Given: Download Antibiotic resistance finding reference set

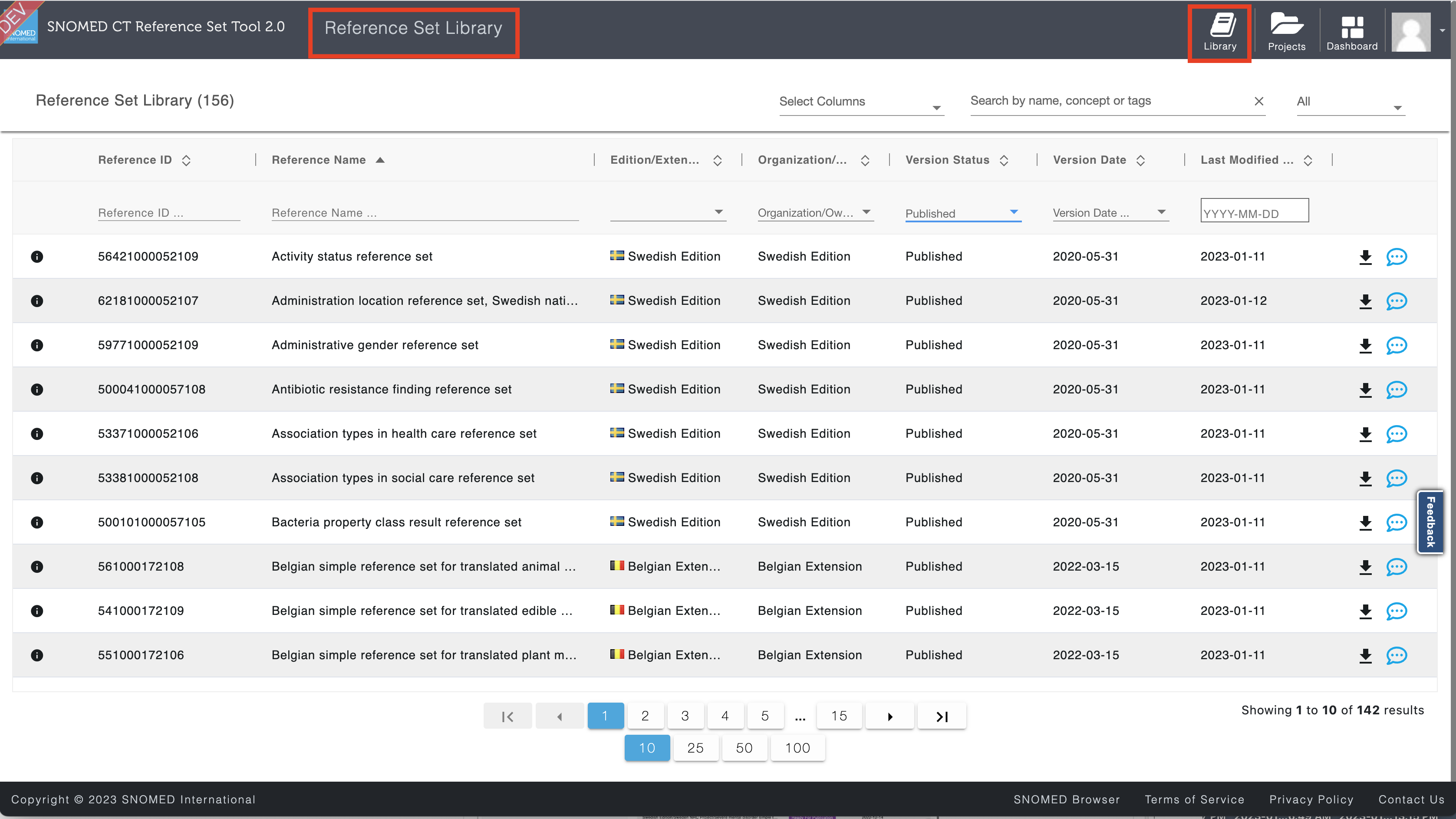Looking at the screenshot, I should [1366, 390].
